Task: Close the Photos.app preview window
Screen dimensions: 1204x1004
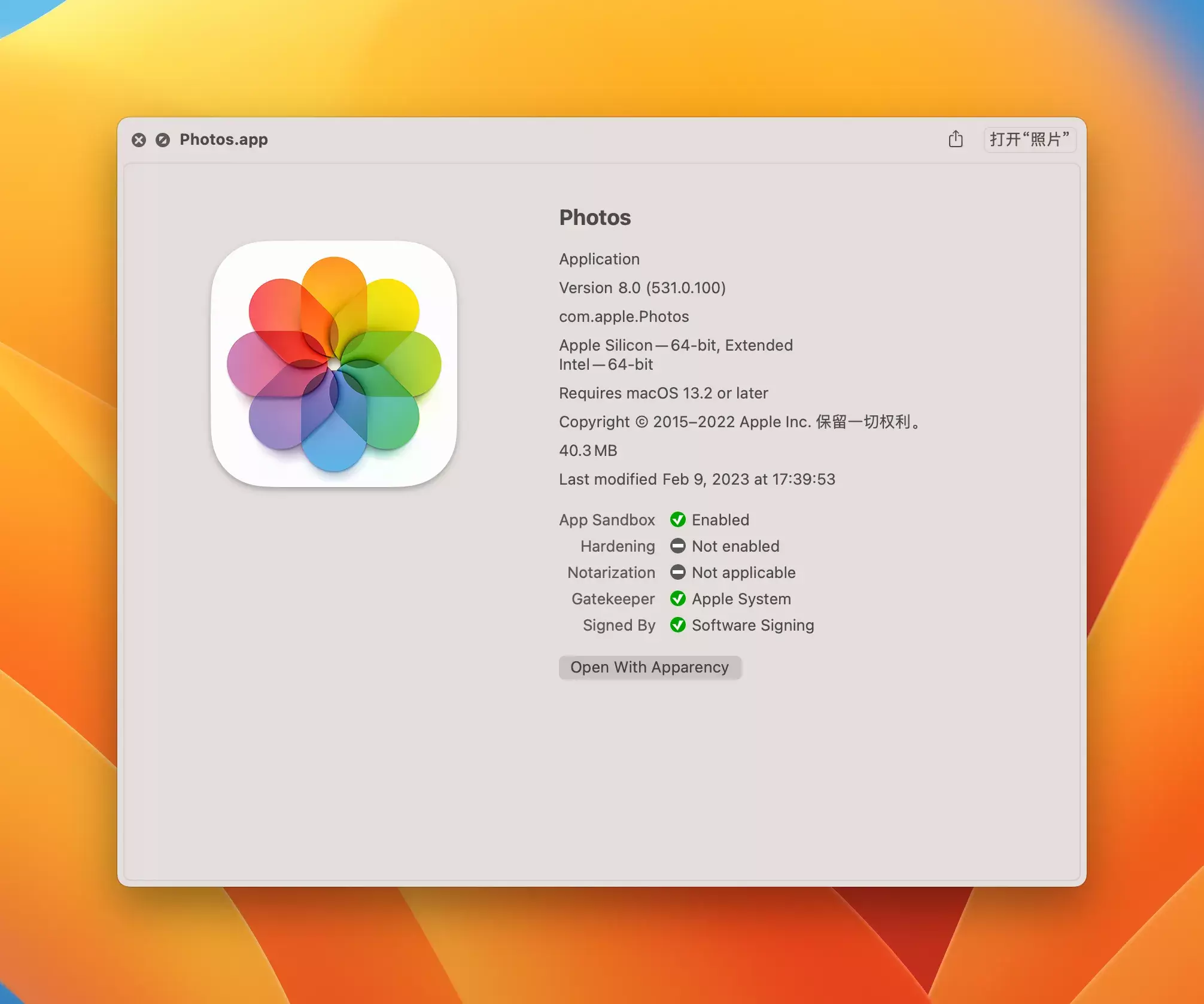Action: tap(139, 139)
